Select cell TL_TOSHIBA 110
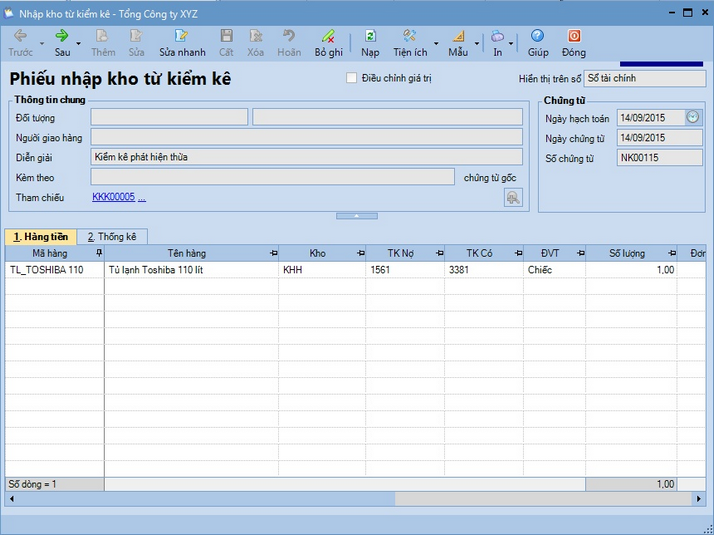Viewport: 714px width, 535px height. pyautogui.click(x=55, y=270)
